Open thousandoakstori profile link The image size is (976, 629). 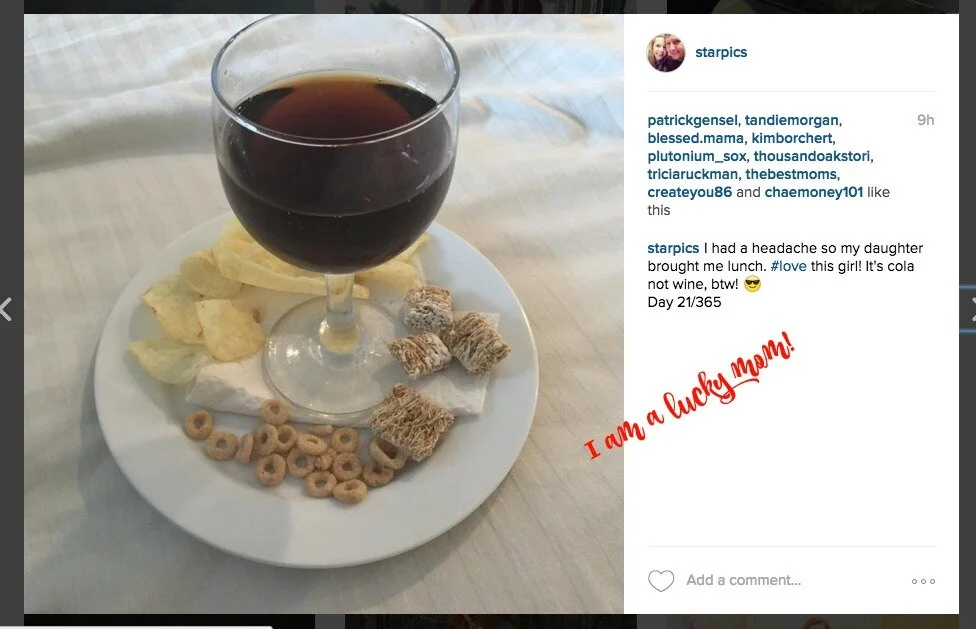pyautogui.click(x=812, y=156)
